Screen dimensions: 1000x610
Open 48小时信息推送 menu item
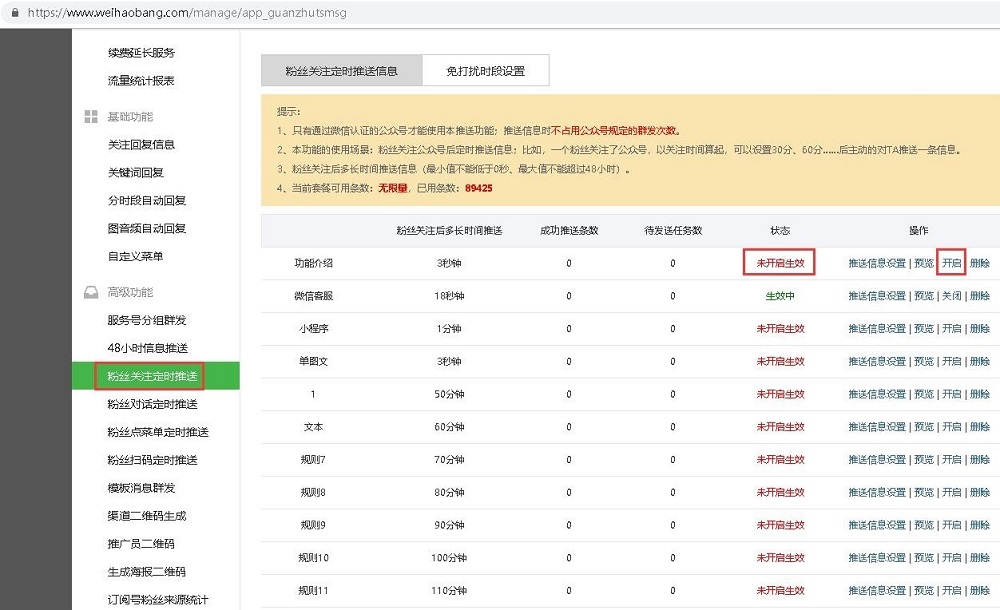(148, 348)
